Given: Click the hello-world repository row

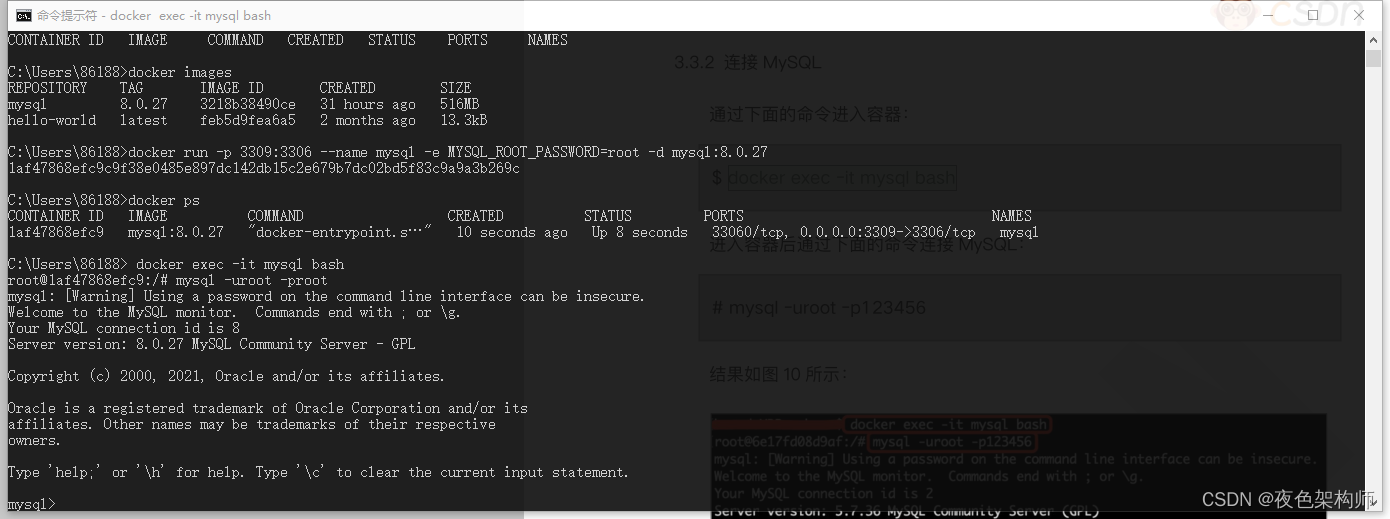Looking at the screenshot, I should 247,120.
